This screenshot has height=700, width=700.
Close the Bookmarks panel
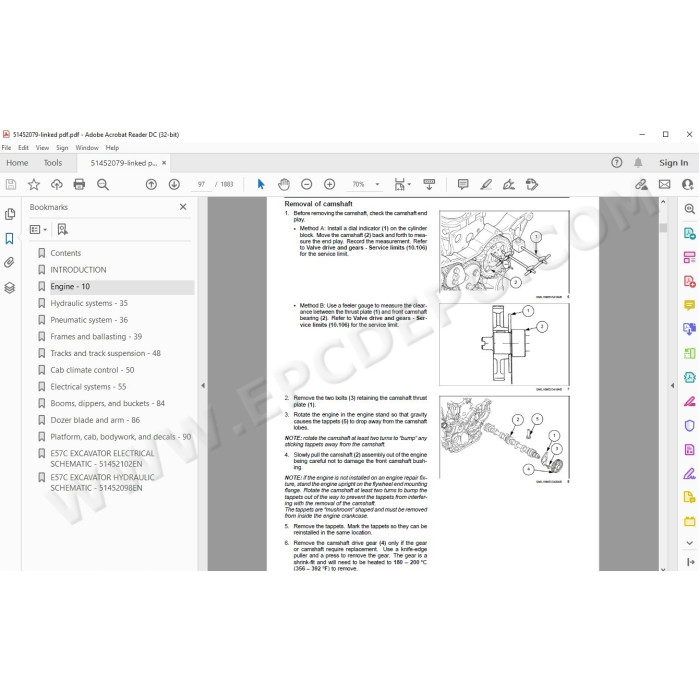point(183,207)
